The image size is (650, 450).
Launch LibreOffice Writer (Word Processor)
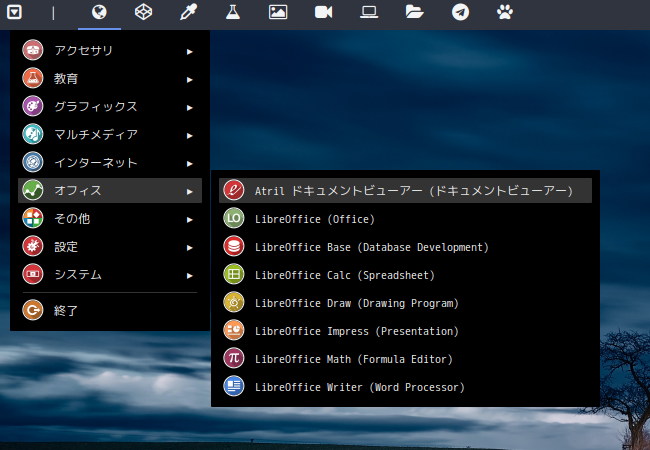(405, 386)
